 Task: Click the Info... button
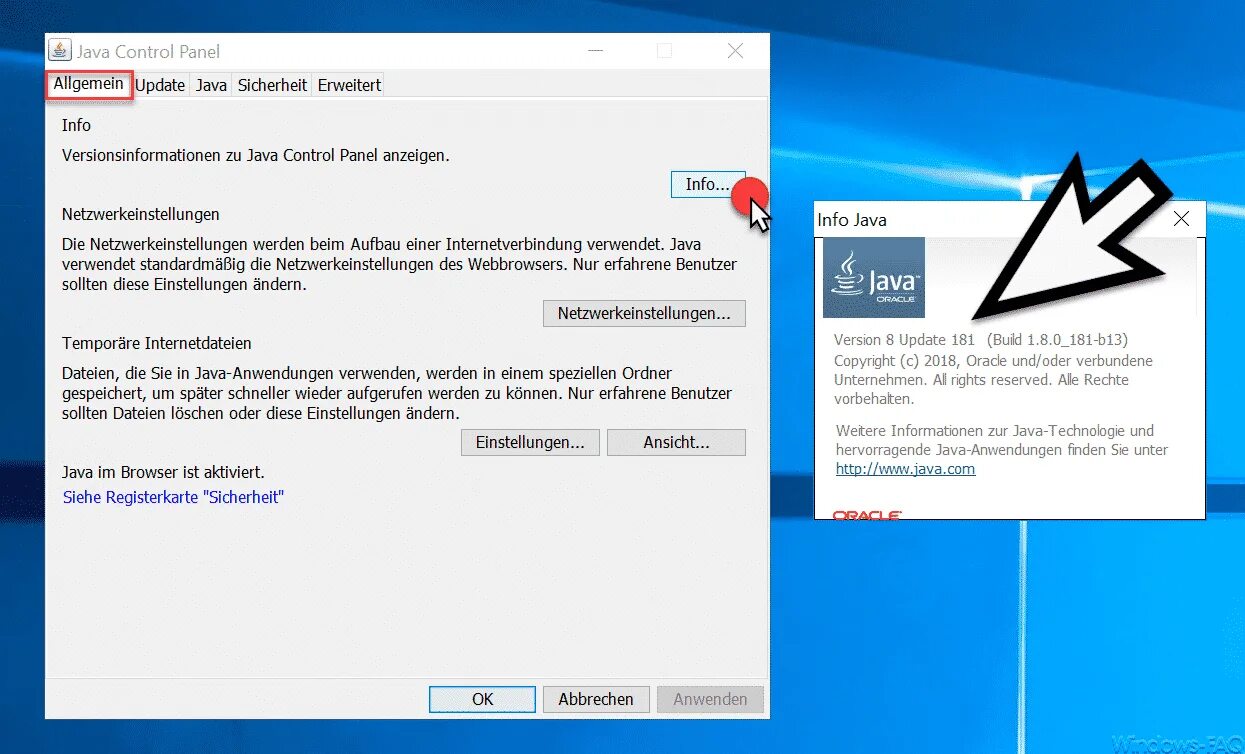[x=707, y=184]
